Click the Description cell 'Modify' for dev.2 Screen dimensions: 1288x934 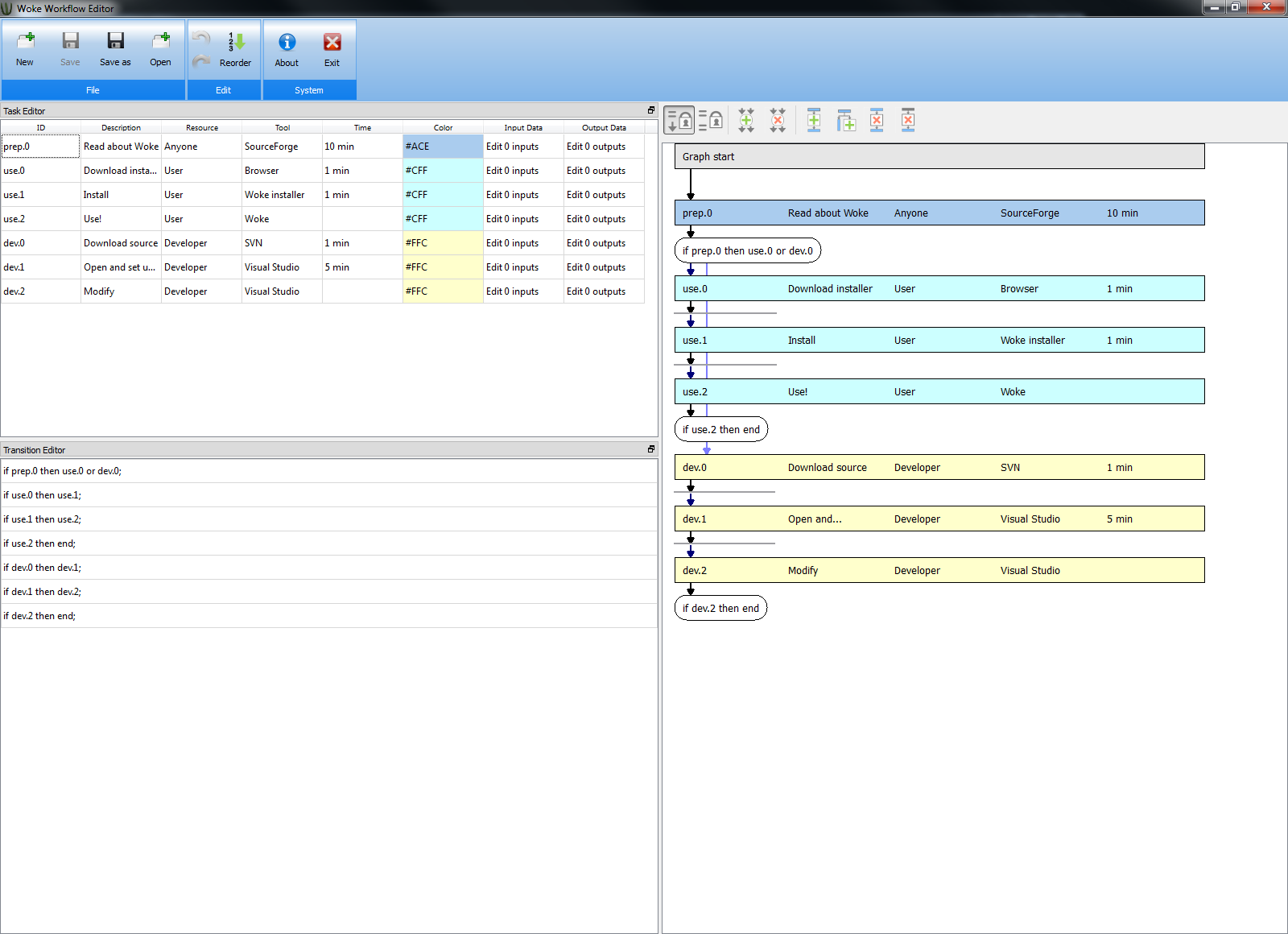click(x=120, y=291)
